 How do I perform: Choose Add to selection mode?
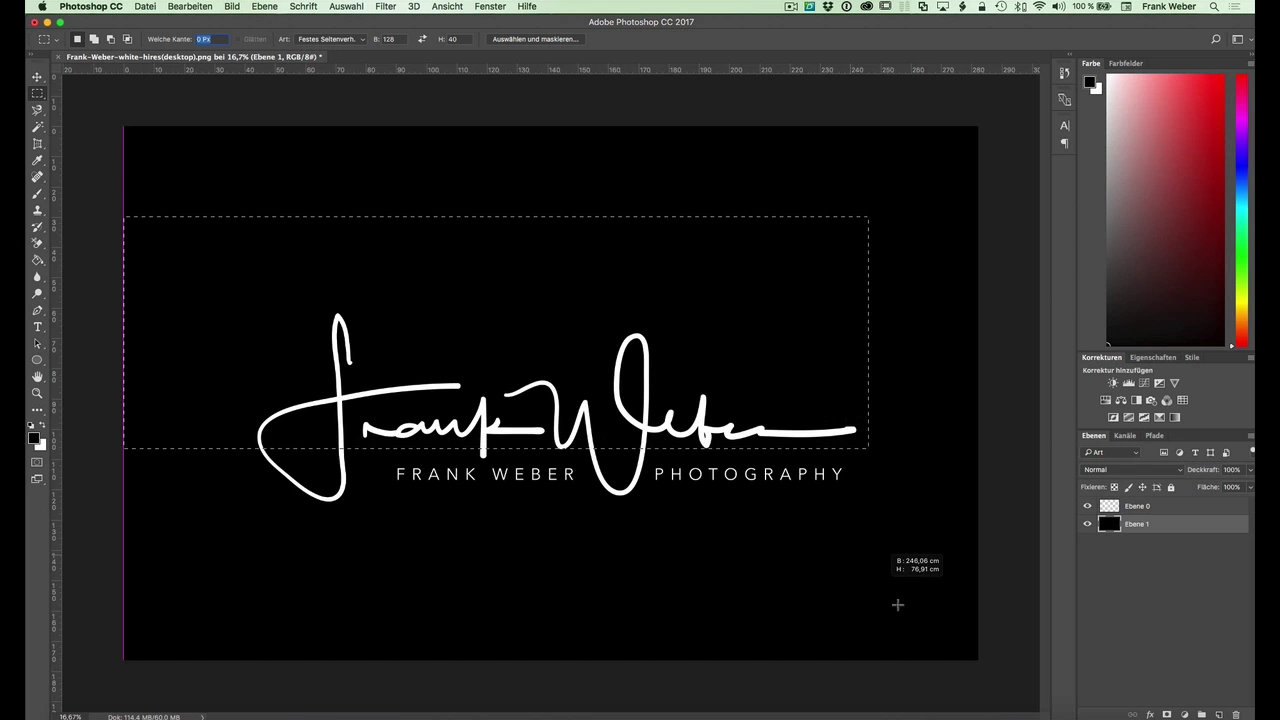tap(94, 39)
